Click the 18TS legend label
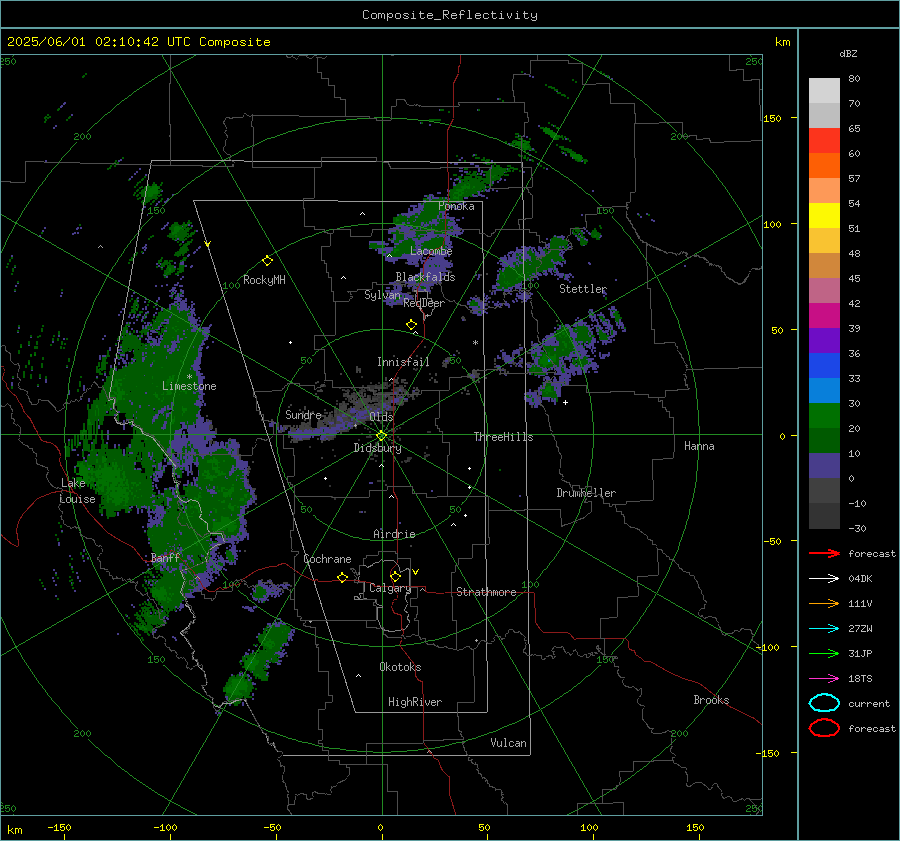 point(860,679)
